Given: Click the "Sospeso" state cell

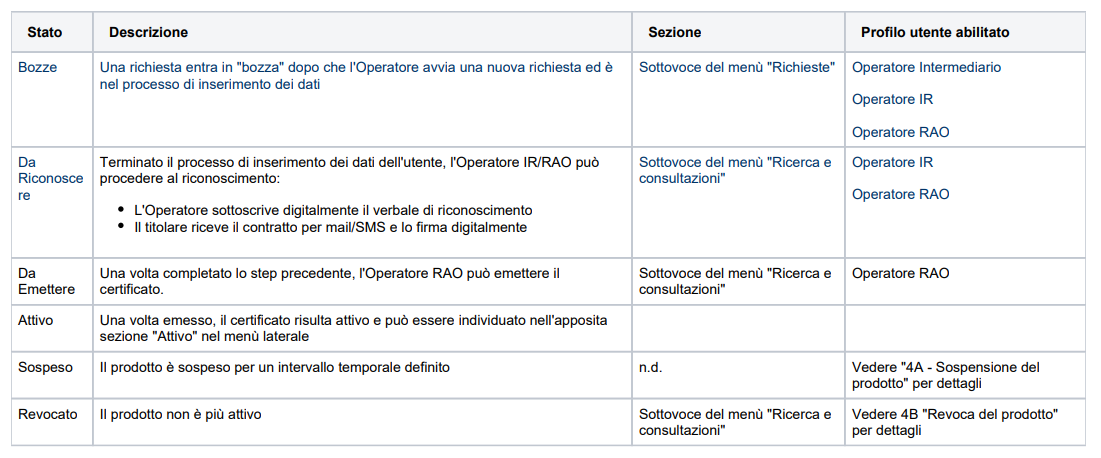Looking at the screenshot, I should (x=45, y=367).
